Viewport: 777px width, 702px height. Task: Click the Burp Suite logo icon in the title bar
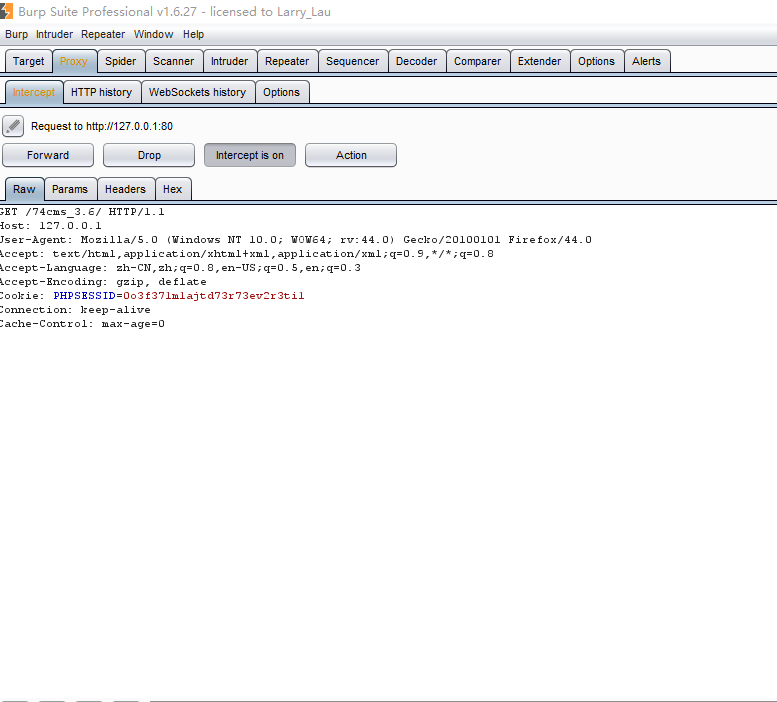coord(6,11)
